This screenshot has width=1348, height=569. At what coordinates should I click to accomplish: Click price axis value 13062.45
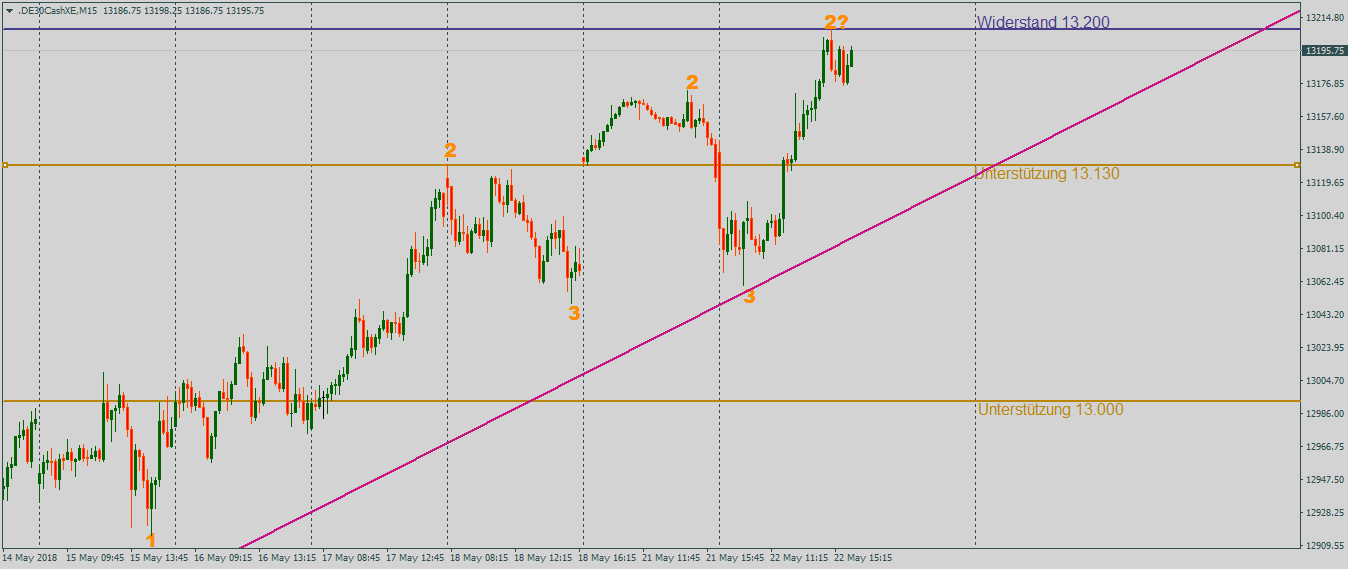click(x=1324, y=282)
